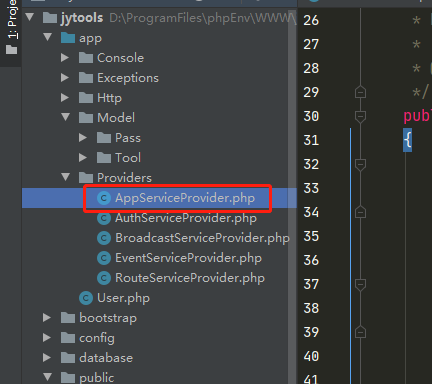Screen dimensions: 432x384
Task: Click the RouteServiceProvider.php class icon
Action: [x=104, y=278]
